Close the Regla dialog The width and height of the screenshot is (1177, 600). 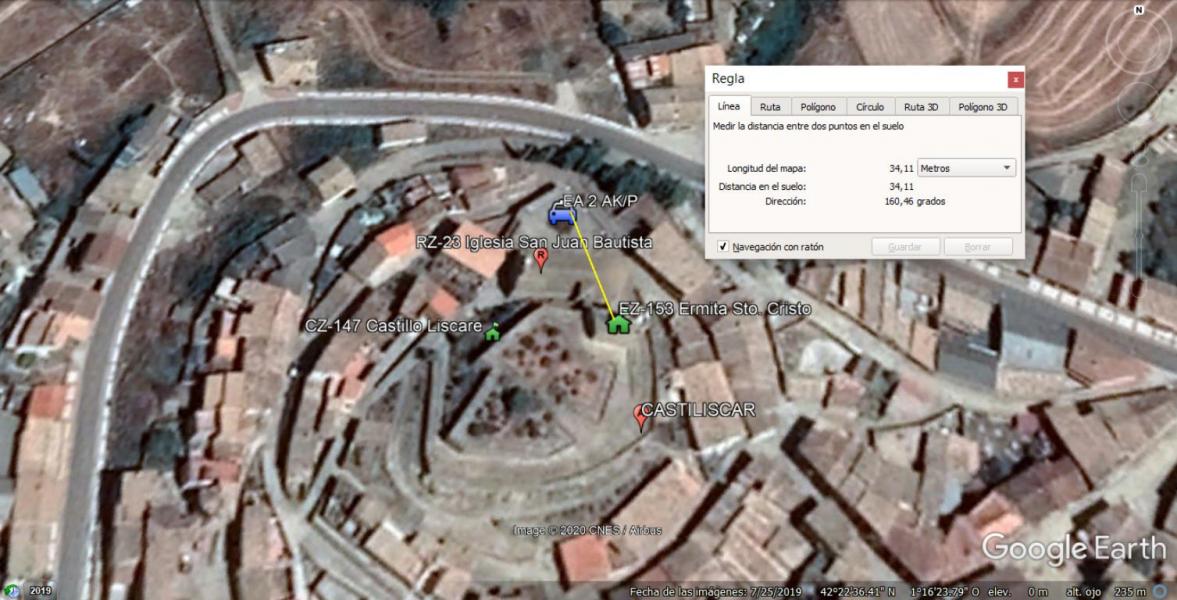point(1016,79)
